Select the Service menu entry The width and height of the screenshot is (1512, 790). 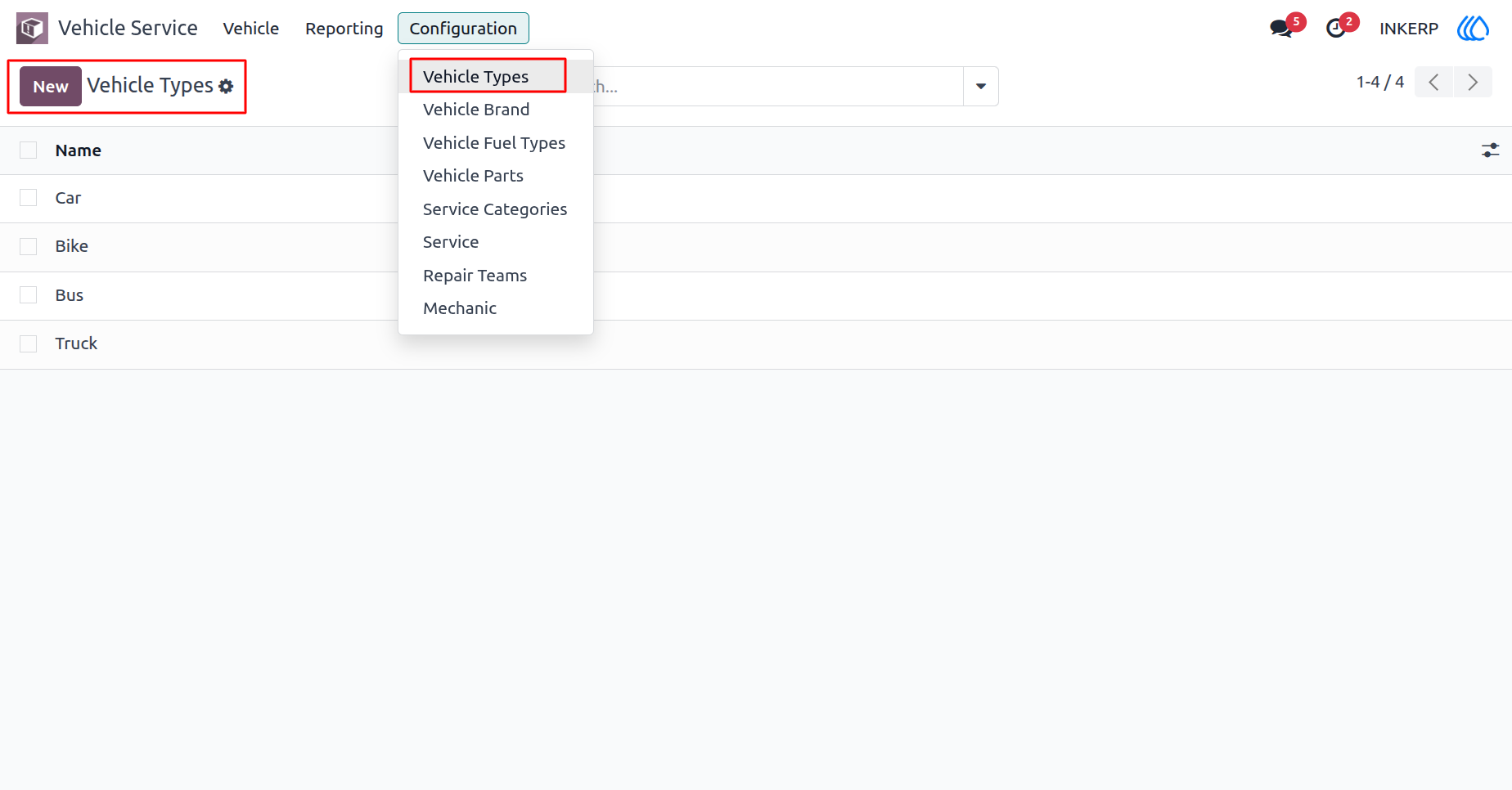click(495, 242)
